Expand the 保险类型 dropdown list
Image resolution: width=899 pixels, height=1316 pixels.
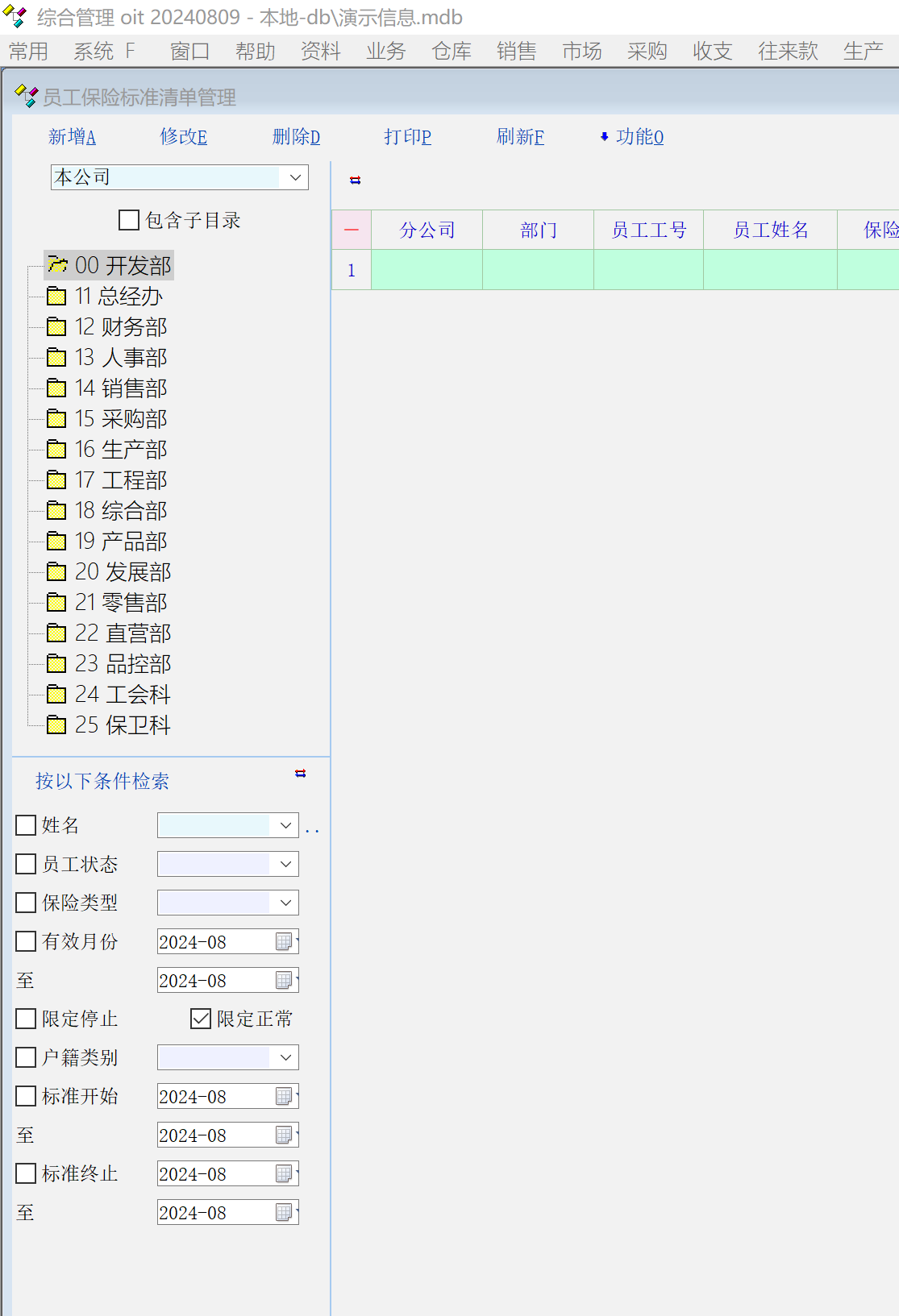pos(285,903)
